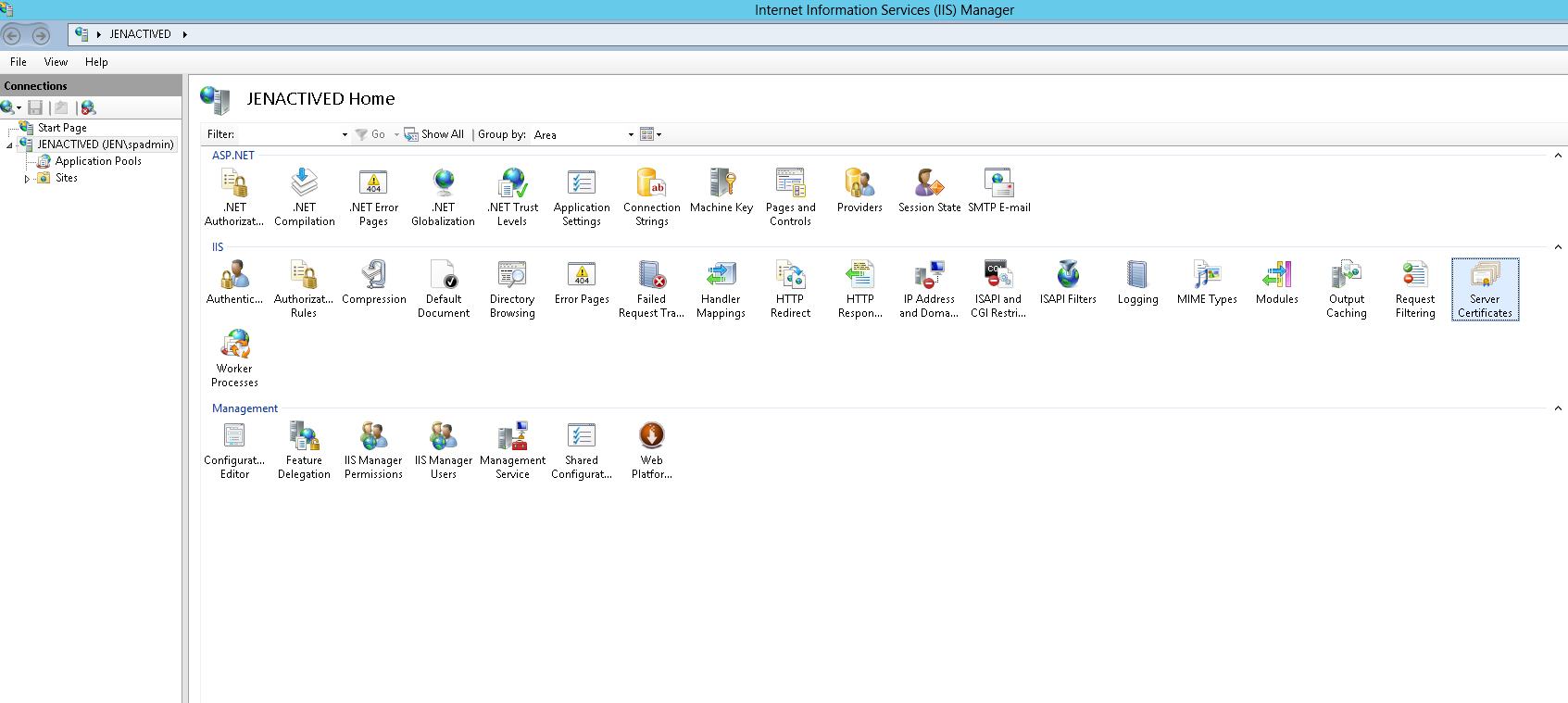Open the Providers feature
The image size is (1568, 703).
(x=859, y=190)
